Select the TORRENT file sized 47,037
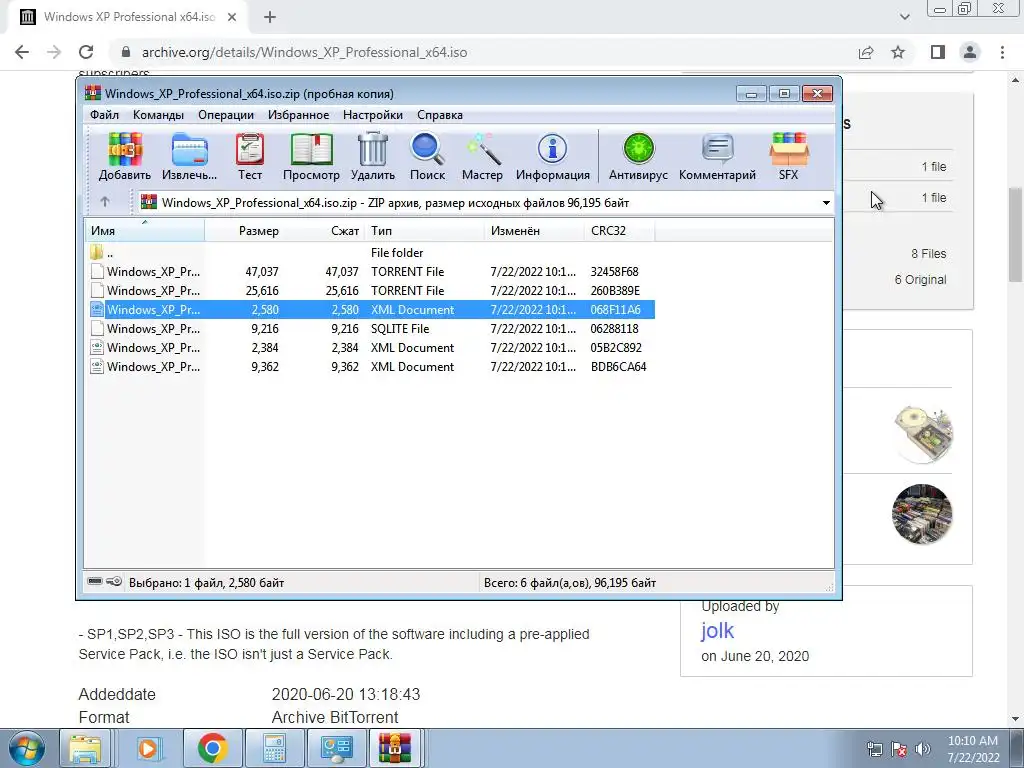The width and height of the screenshot is (1024, 768). pyautogui.click(x=370, y=272)
